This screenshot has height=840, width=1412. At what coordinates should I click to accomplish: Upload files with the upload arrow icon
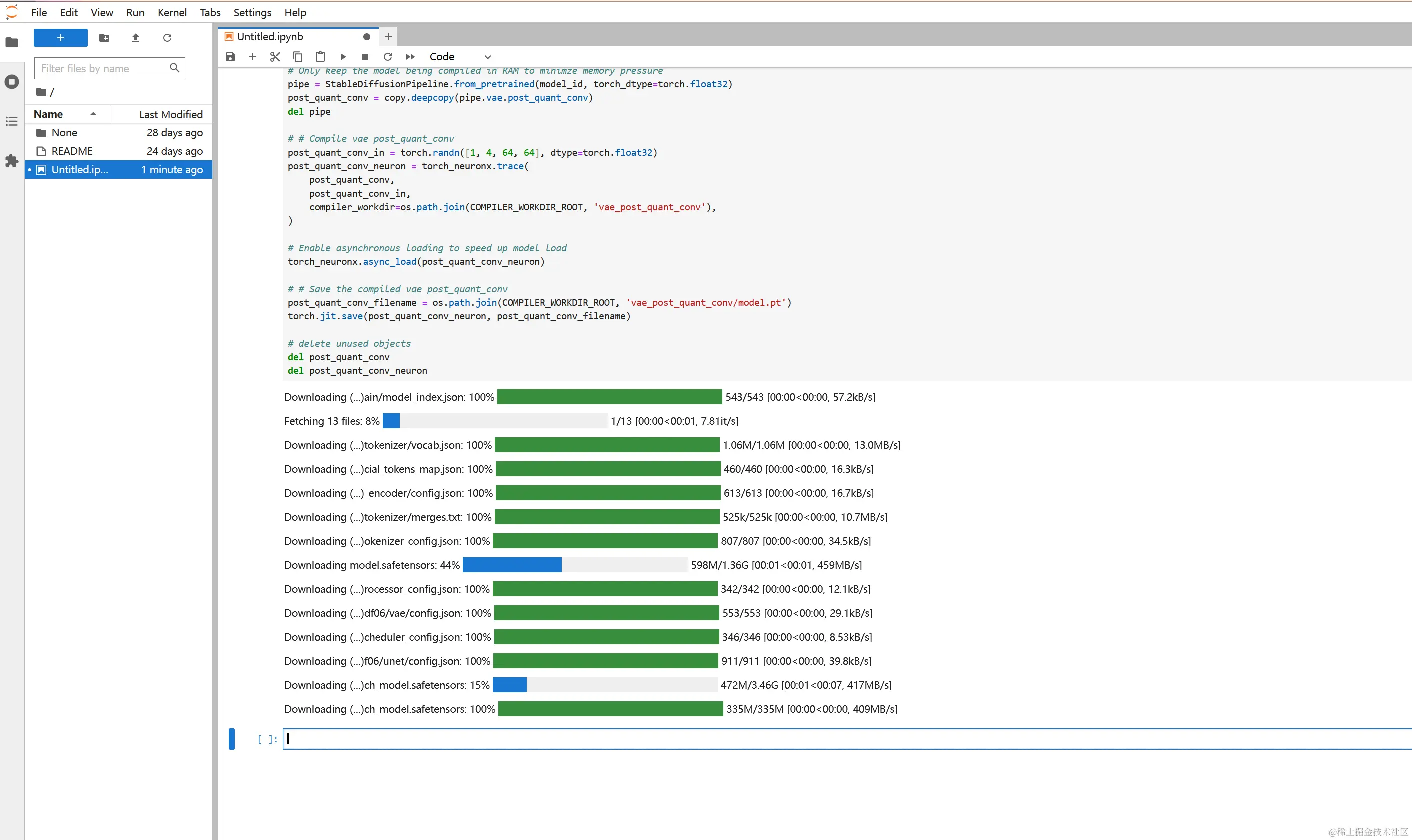point(136,38)
